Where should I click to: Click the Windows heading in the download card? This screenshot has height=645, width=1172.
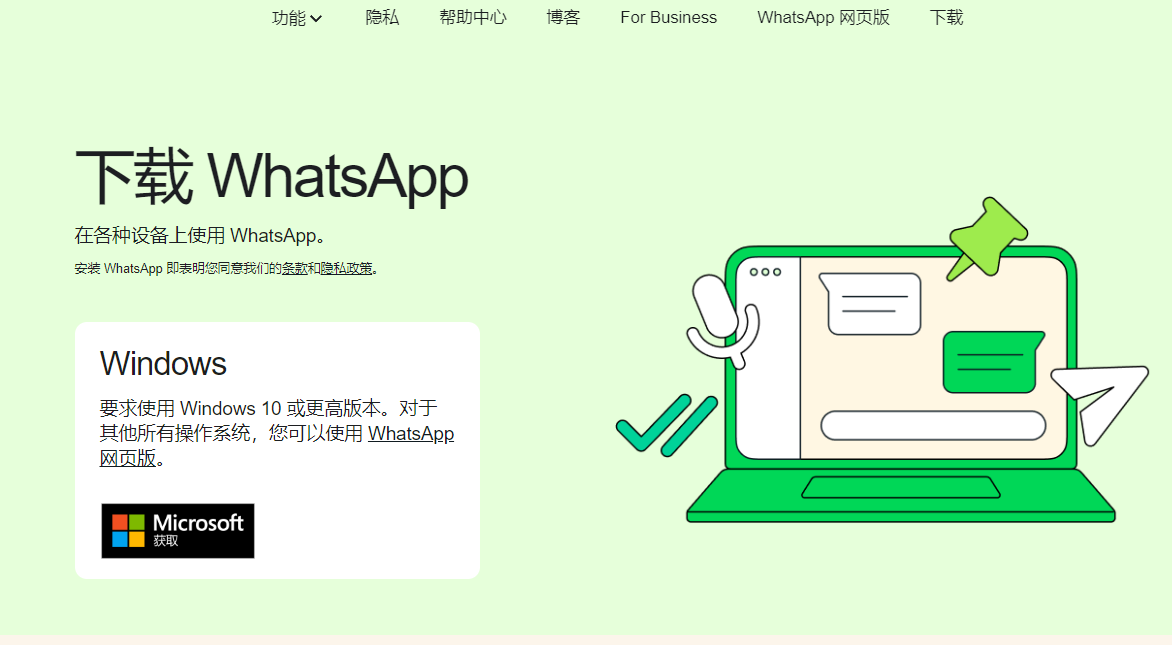(163, 364)
